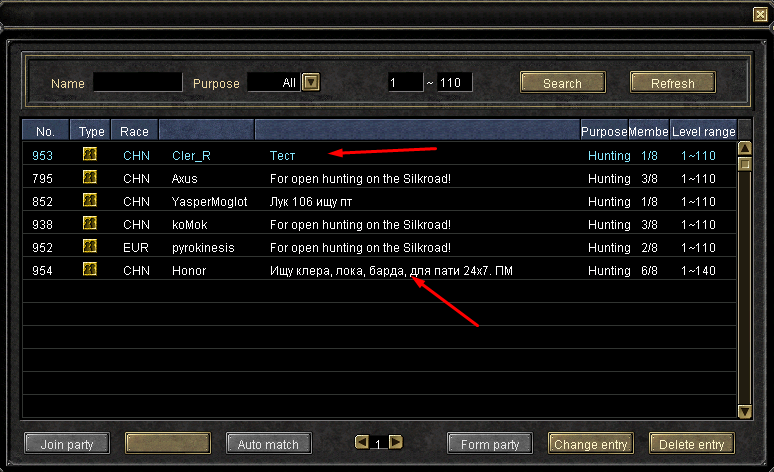Focus the Name input field
The image size is (774, 472).
click(138, 82)
